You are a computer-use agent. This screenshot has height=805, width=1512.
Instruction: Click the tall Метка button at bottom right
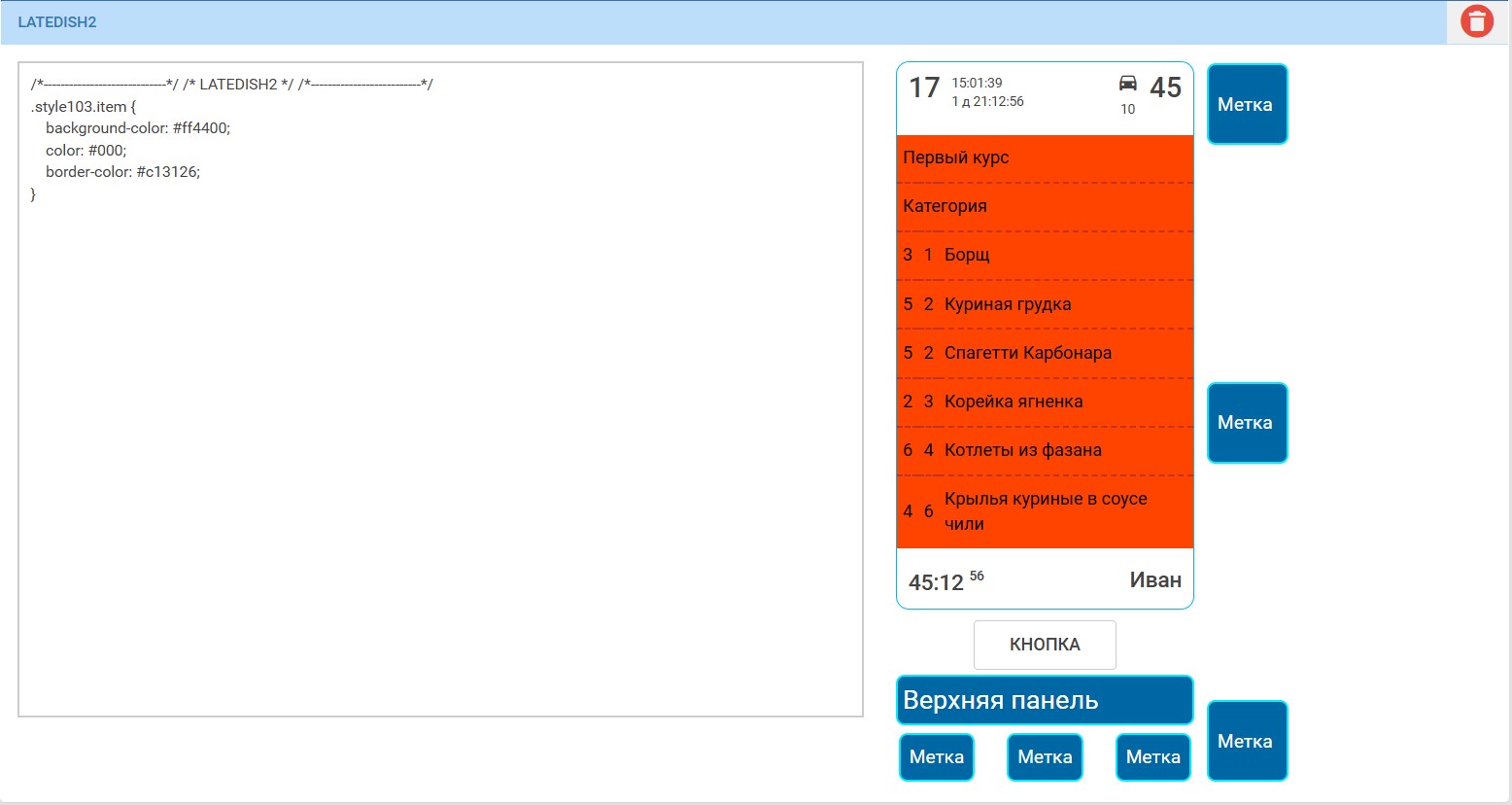point(1247,741)
